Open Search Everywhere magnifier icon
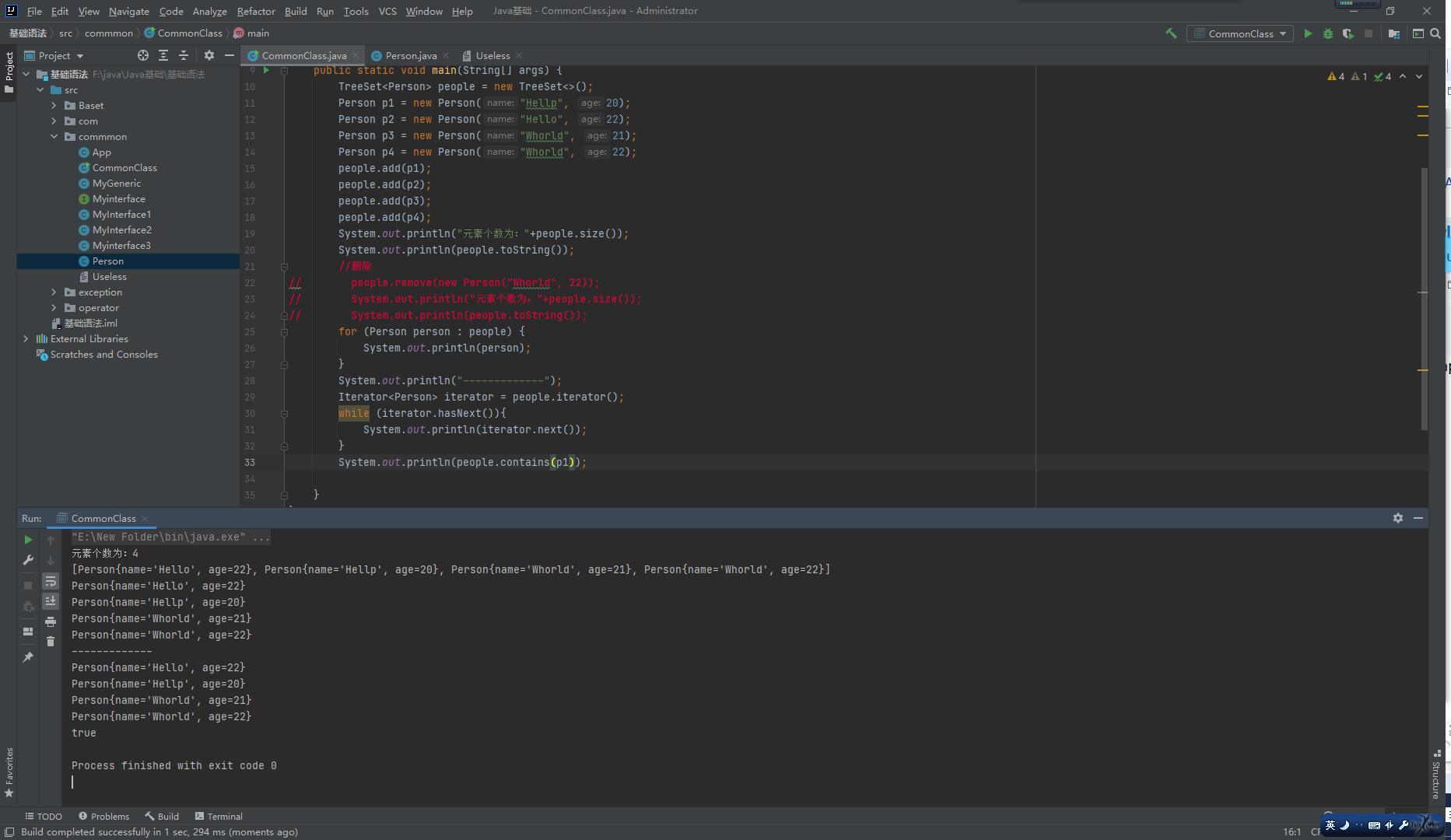The image size is (1451, 840). coord(1435,33)
